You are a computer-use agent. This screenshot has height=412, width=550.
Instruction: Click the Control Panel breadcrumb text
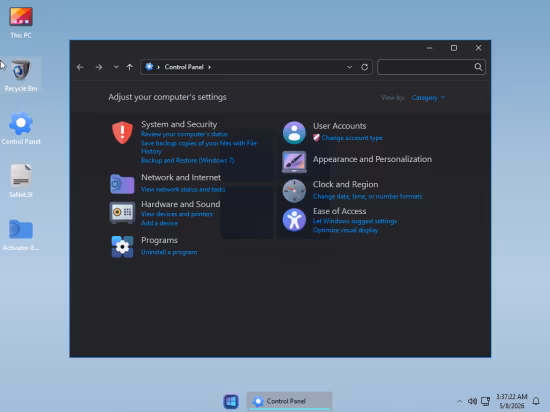(x=184, y=67)
